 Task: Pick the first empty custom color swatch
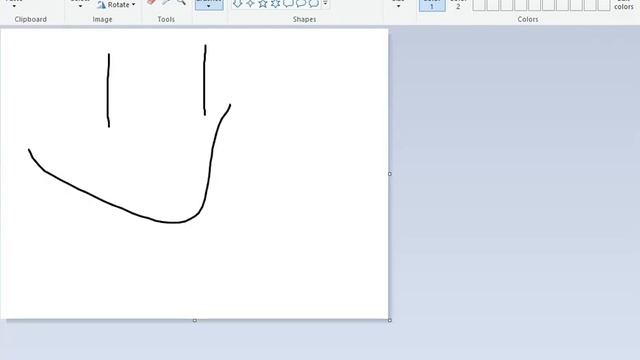[479, 5]
